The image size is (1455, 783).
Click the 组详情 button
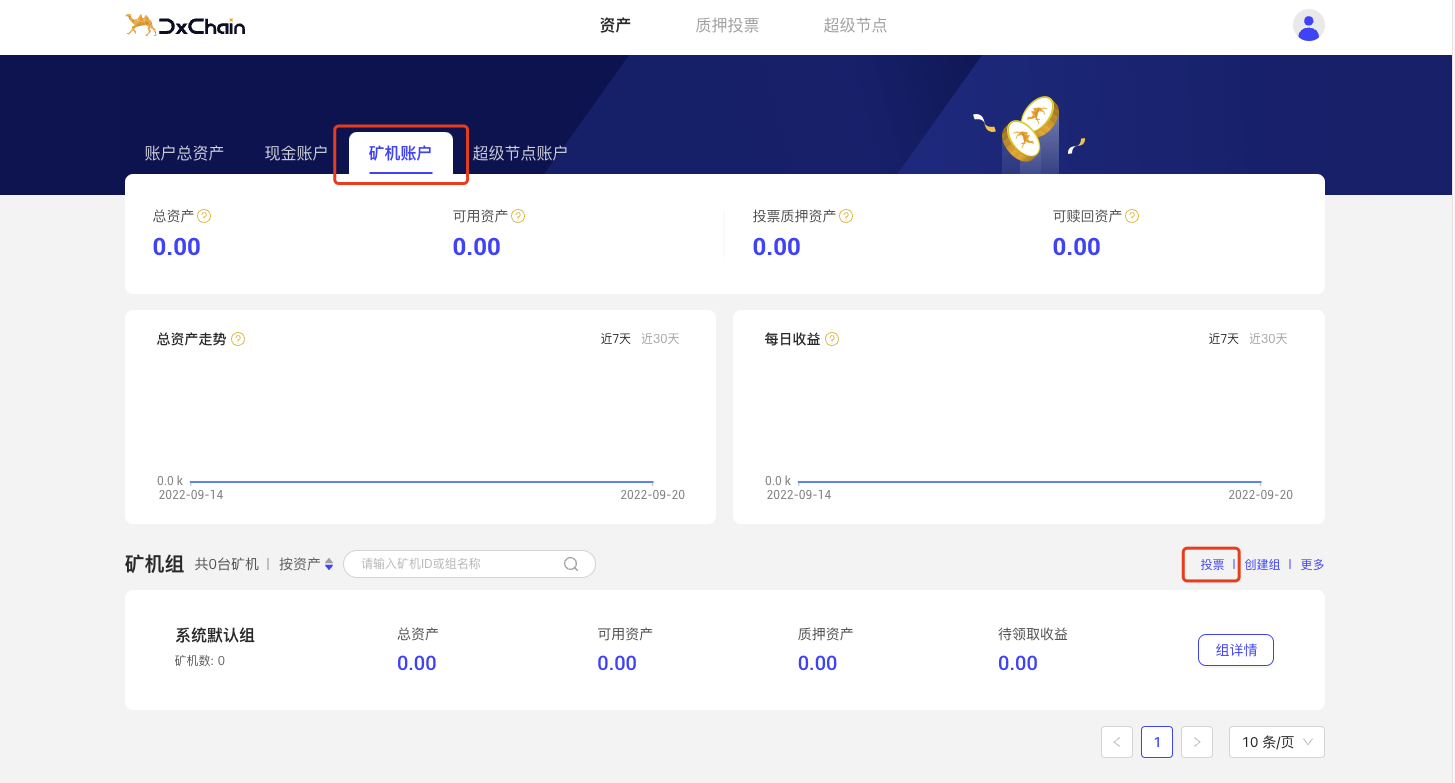1235,650
